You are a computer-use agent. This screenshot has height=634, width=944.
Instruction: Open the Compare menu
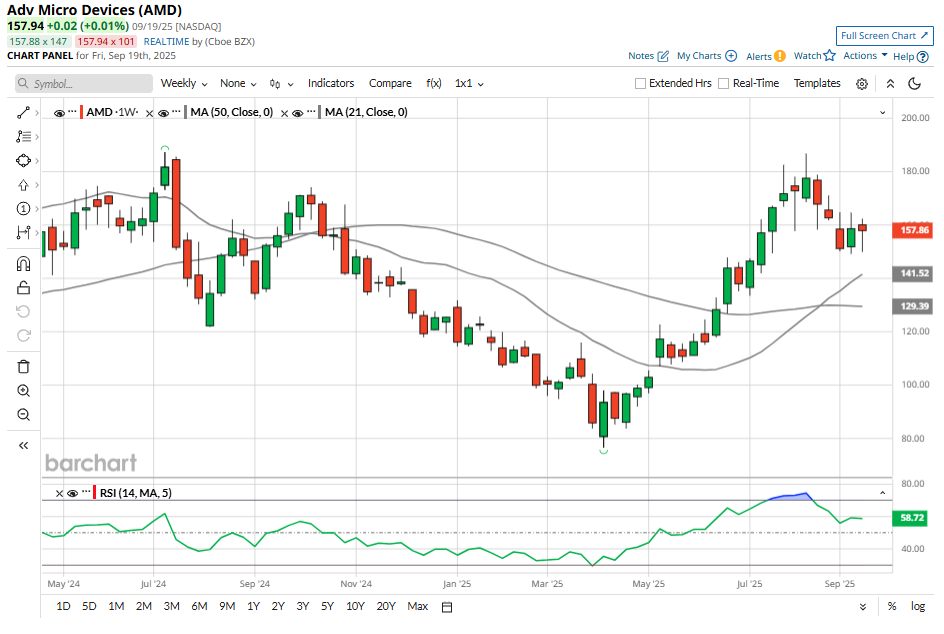click(390, 84)
